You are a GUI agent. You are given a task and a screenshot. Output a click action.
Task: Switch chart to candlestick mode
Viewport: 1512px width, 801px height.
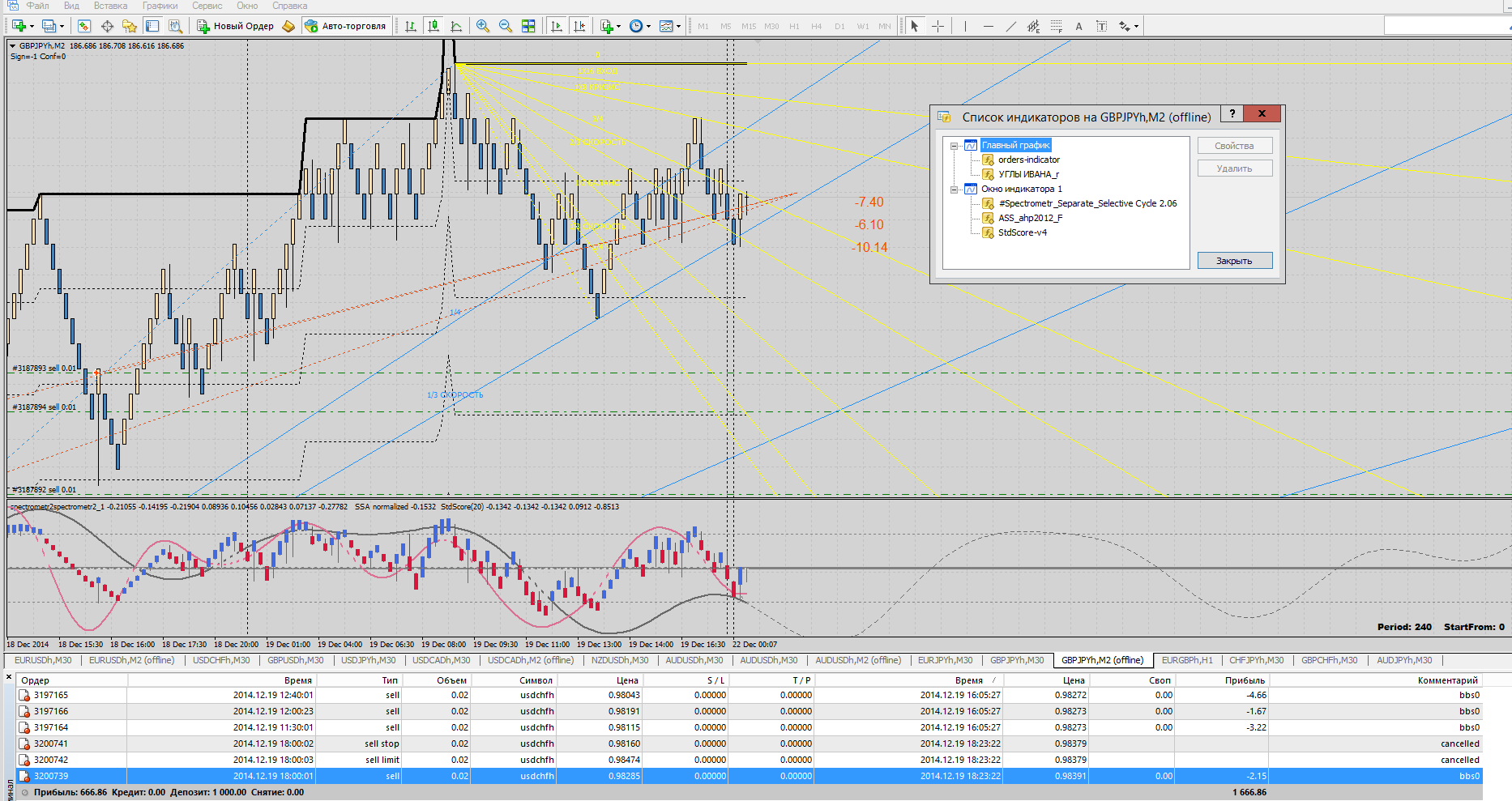pos(434,26)
